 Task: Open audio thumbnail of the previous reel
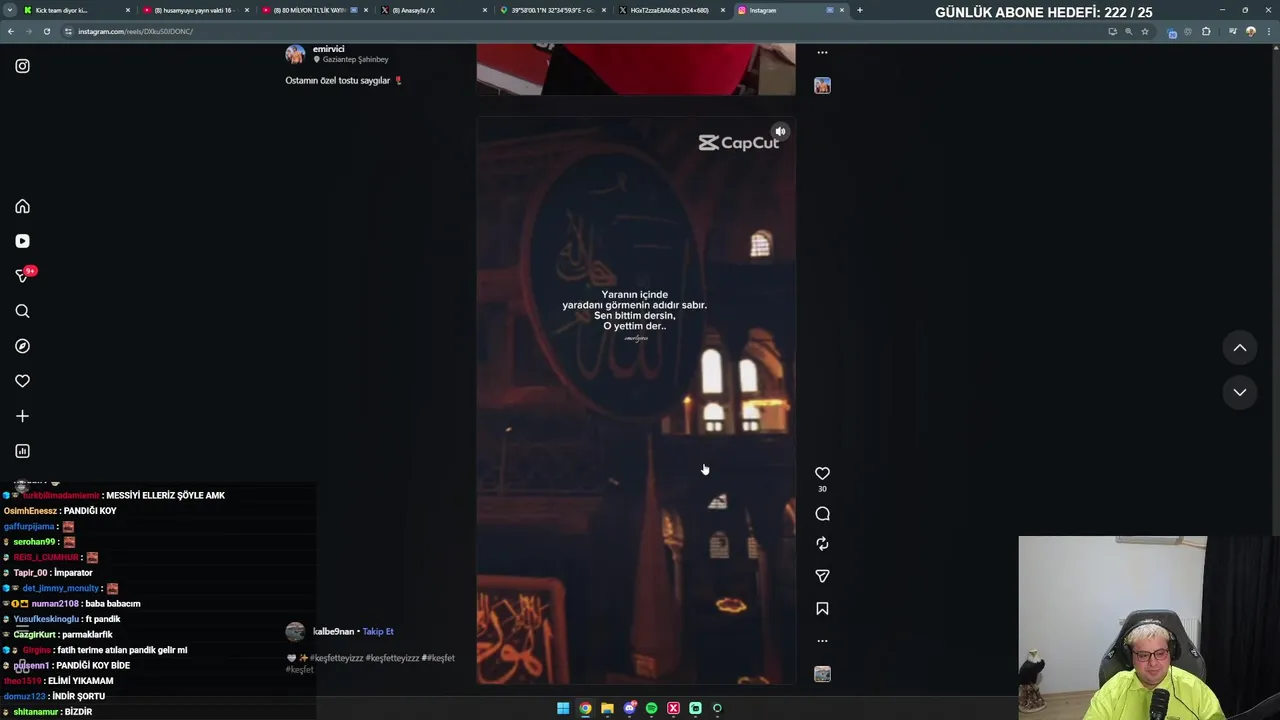click(x=822, y=86)
